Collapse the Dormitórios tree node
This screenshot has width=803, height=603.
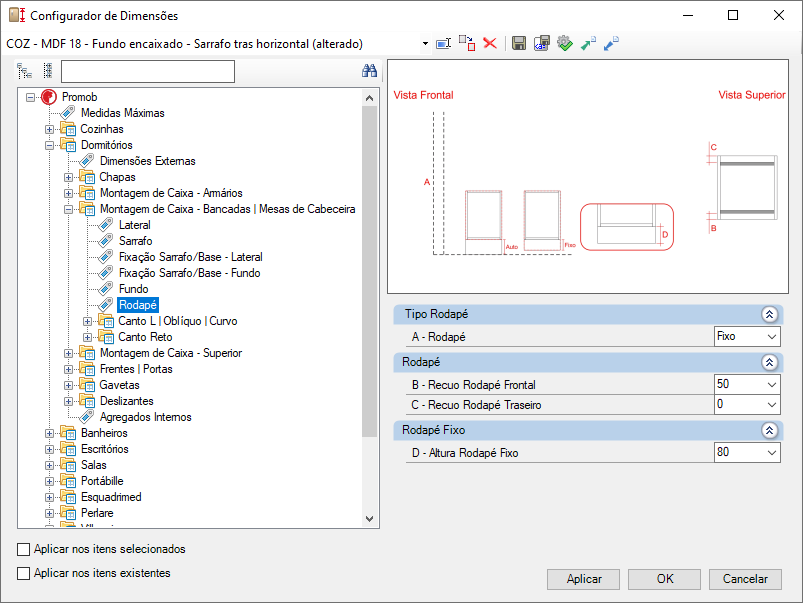(49, 145)
